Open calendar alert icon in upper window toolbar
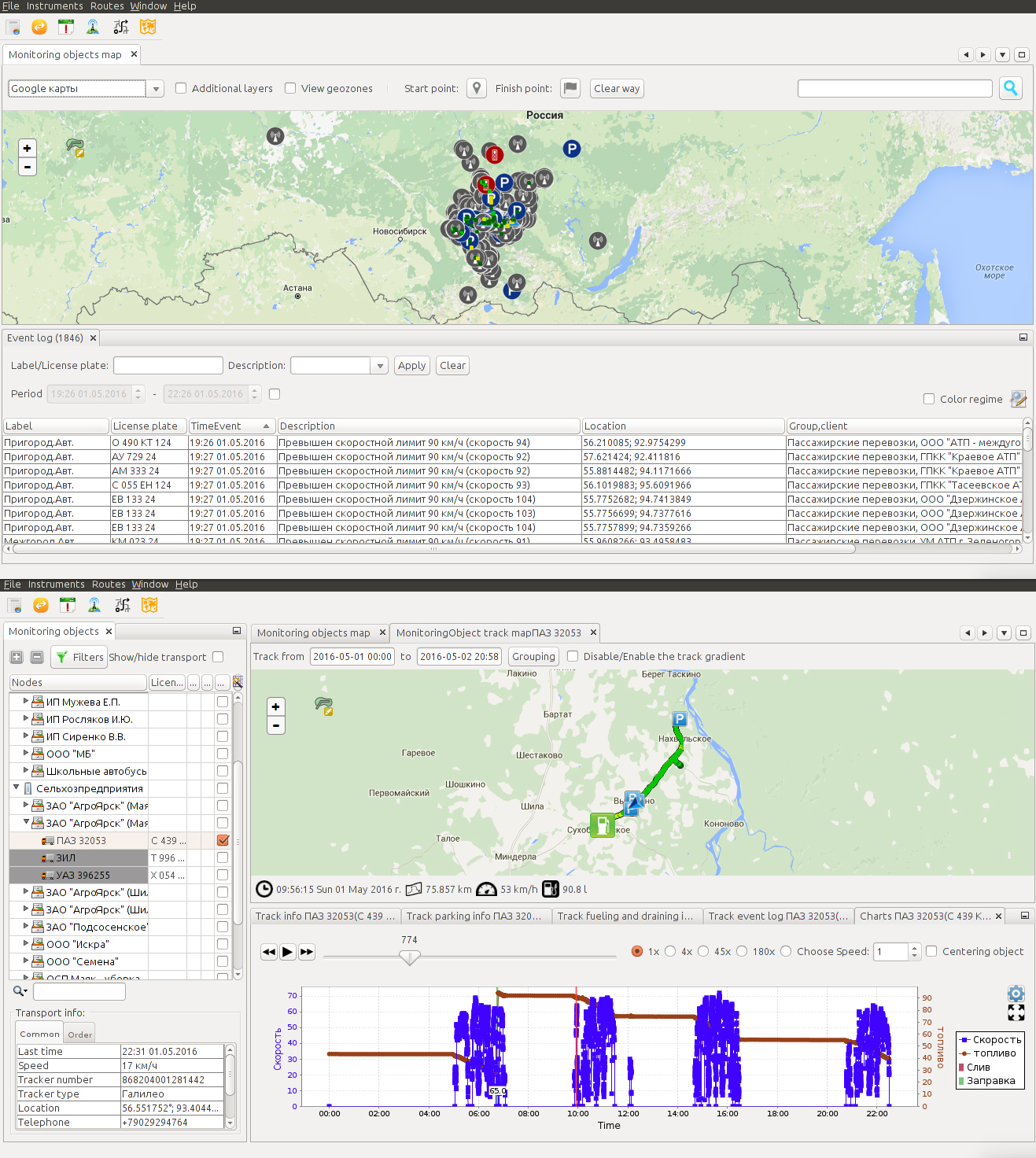This screenshot has width=1036, height=1158. click(x=66, y=28)
